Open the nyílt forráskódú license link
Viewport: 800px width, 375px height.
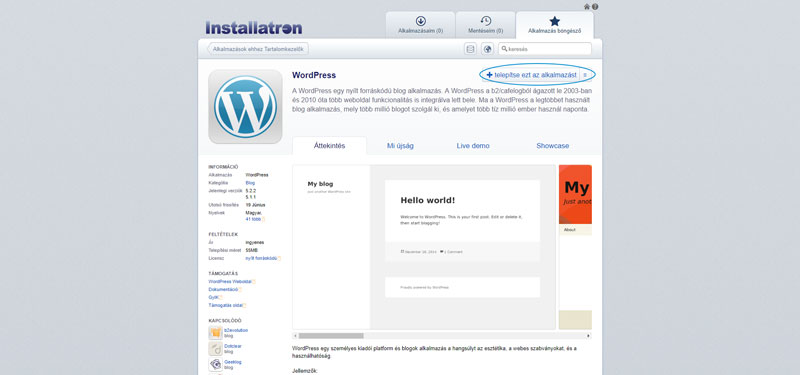click(x=261, y=258)
